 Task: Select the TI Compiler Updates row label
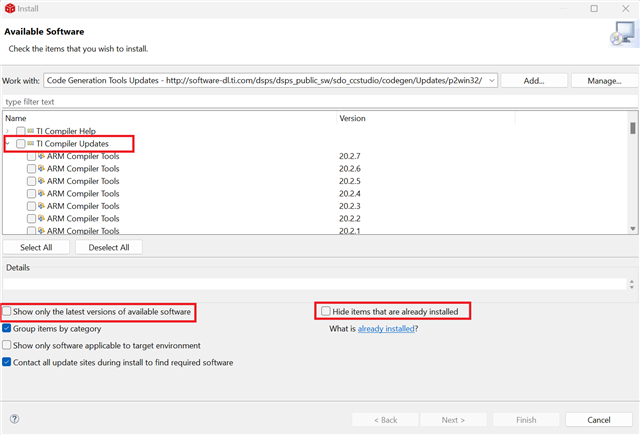tap(73, 144)
